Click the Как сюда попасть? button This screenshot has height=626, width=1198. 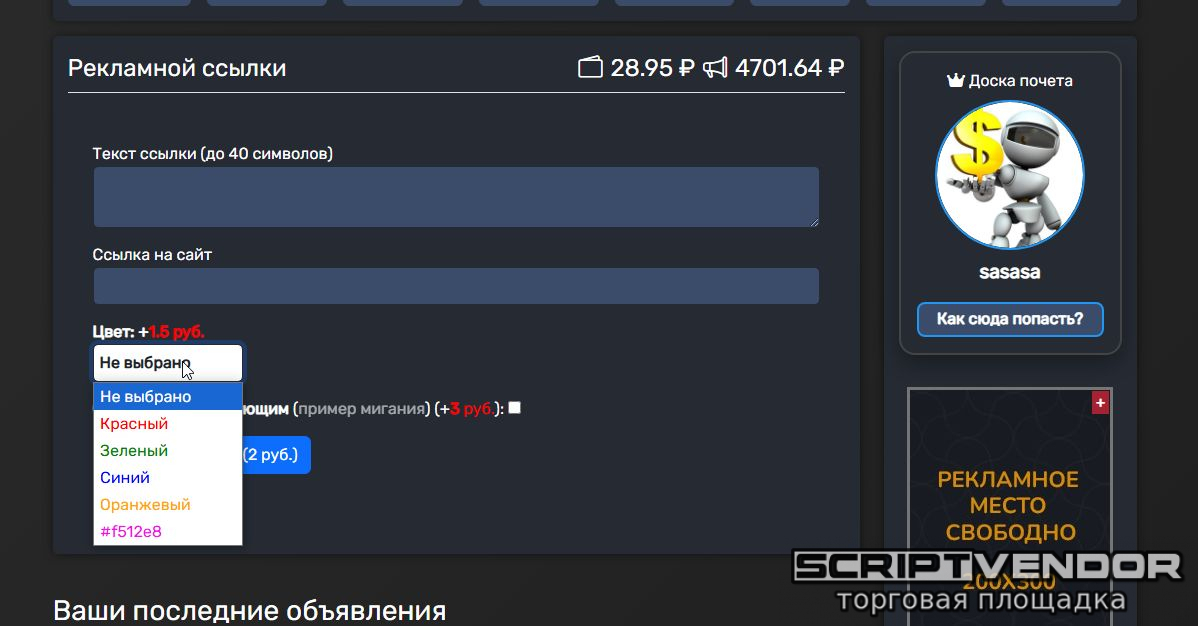pyautogui.click(x=1010, y=319)
